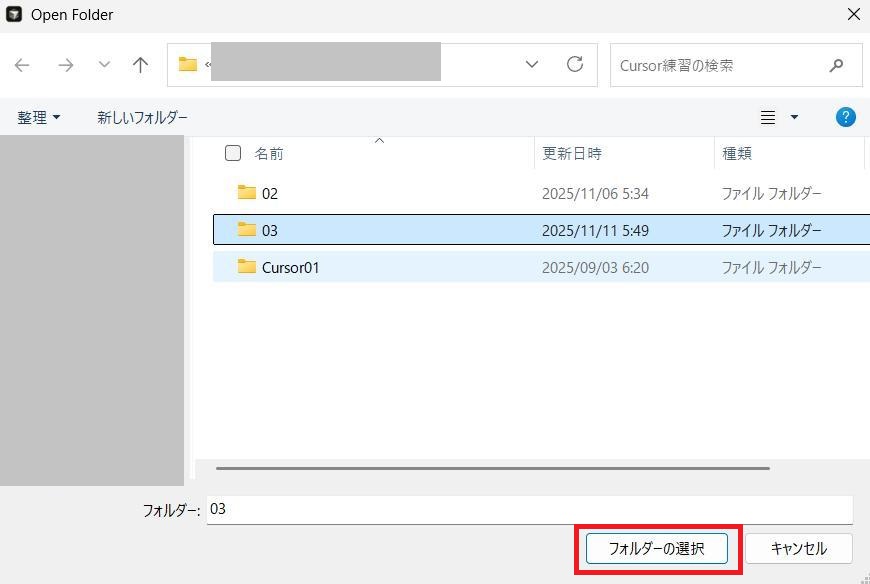Toggle sort order via 名前 column chevron
Image resolution: width=870 pixels, height=584 pixels.
(379, 141)
